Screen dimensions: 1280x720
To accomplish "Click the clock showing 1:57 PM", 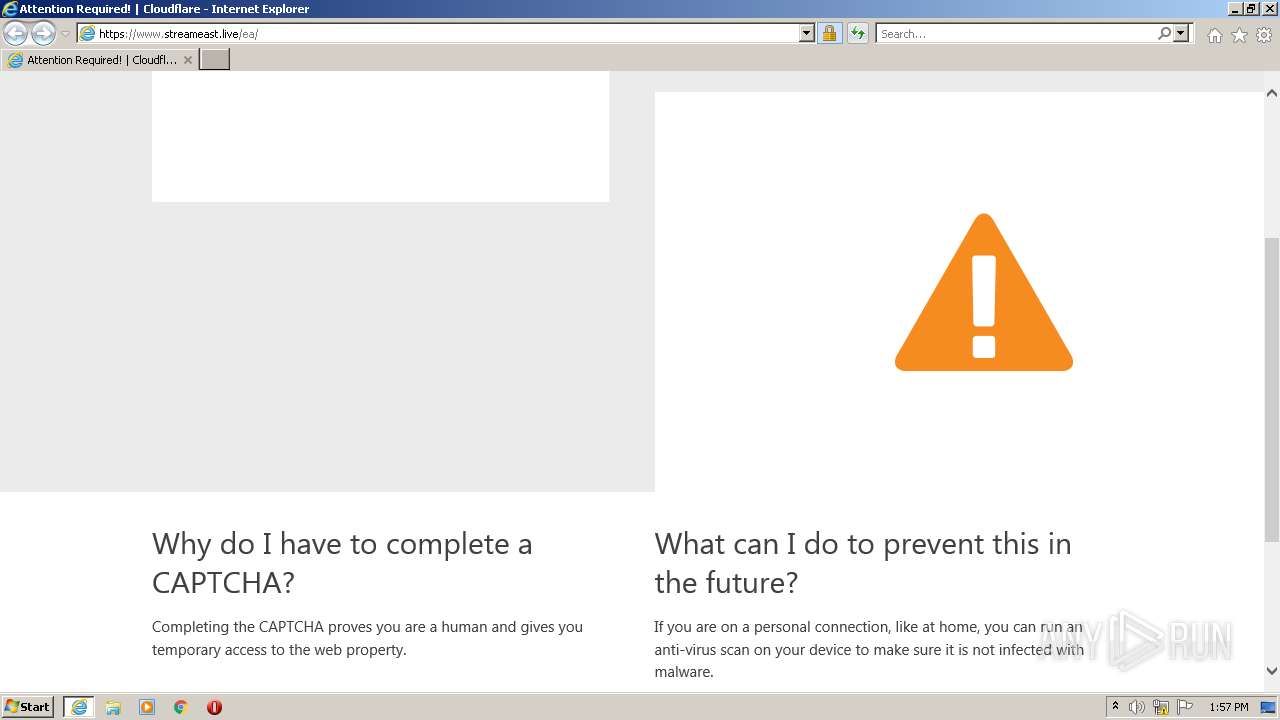I will click(1229, 707).
